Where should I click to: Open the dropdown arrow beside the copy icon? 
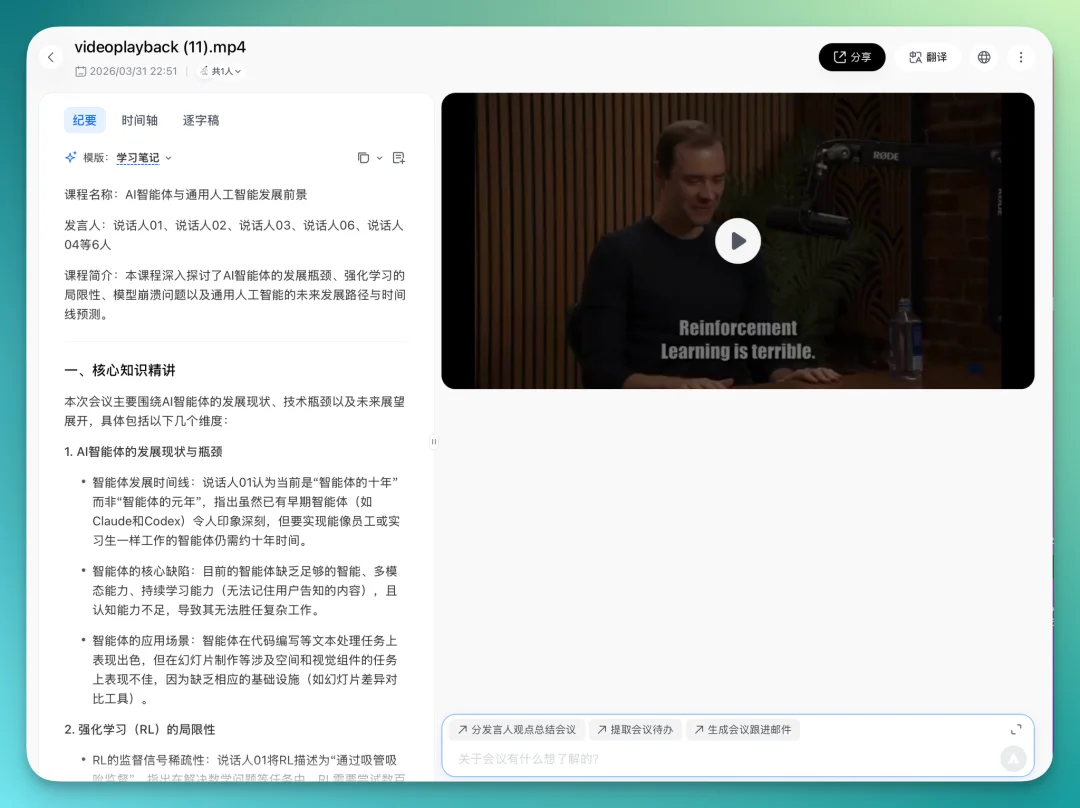click(381, 157)
